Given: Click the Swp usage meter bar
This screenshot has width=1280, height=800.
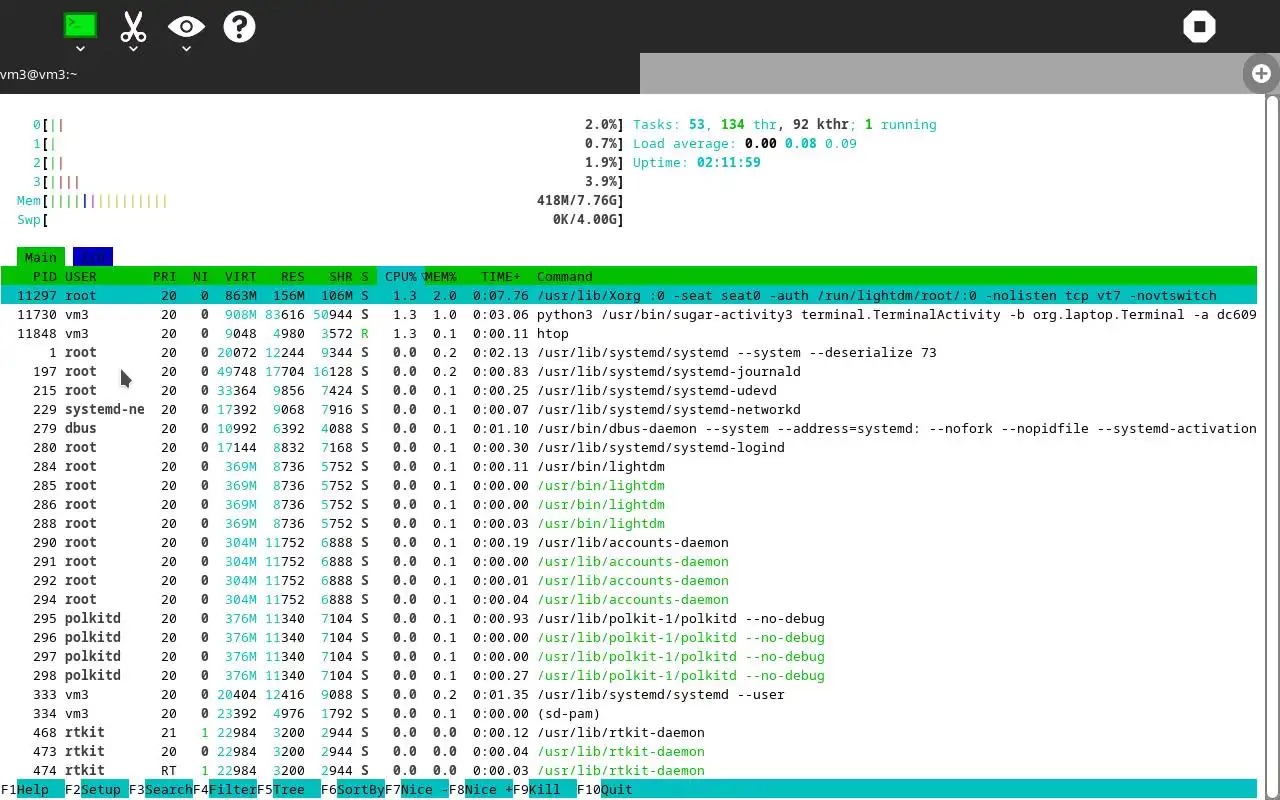Looking at the screenshot, I should [x=320, y=219].
